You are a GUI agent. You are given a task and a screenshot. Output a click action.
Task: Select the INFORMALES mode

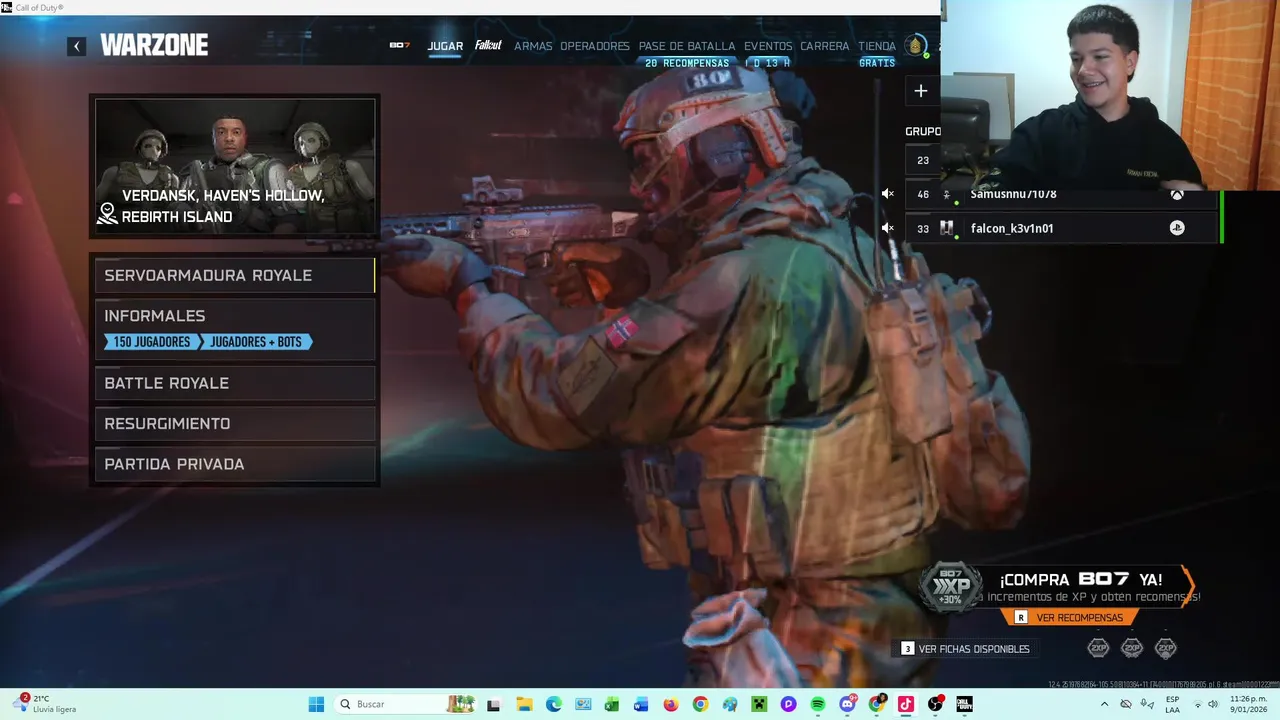point(235,328)
